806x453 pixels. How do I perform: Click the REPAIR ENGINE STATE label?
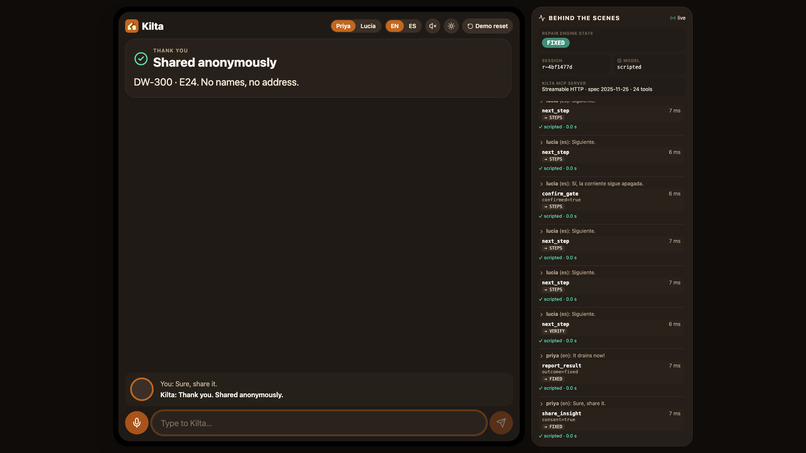tap(567, 33)
